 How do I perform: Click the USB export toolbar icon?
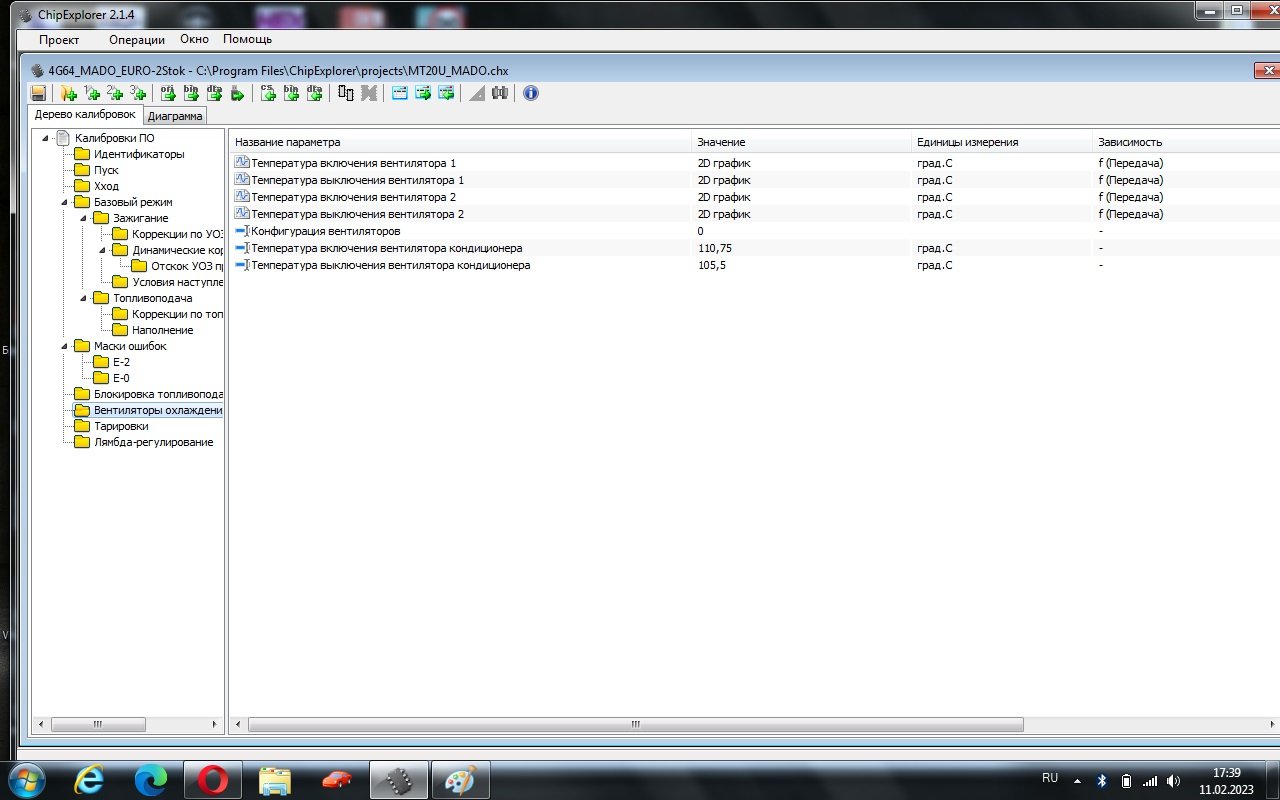(237, 93)
